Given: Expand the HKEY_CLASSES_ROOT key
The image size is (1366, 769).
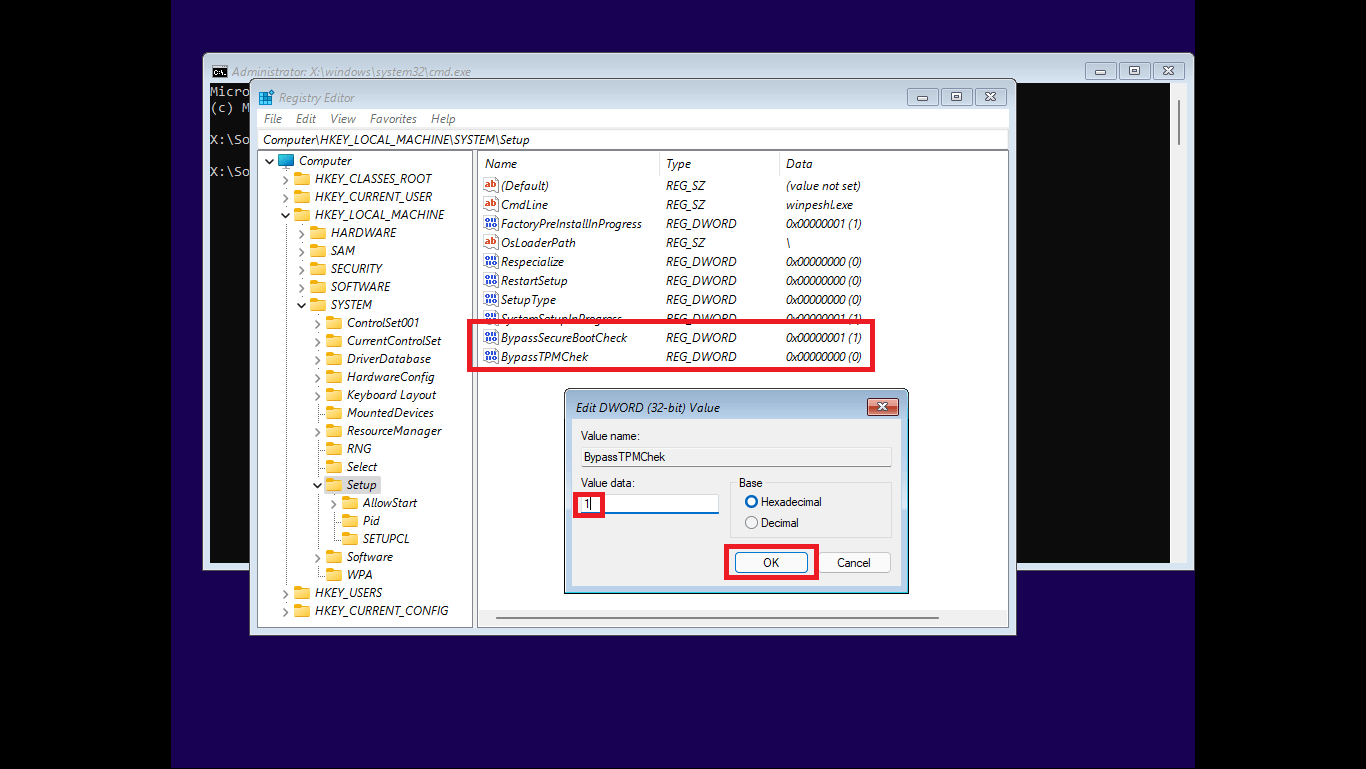Looking at the screenshot, I should coord(286,179).
